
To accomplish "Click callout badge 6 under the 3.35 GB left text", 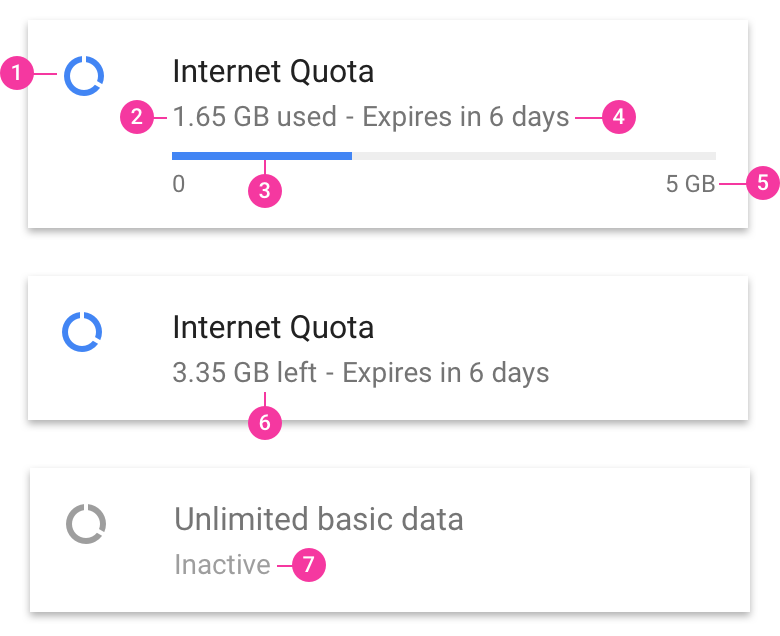I will [264, 423].
